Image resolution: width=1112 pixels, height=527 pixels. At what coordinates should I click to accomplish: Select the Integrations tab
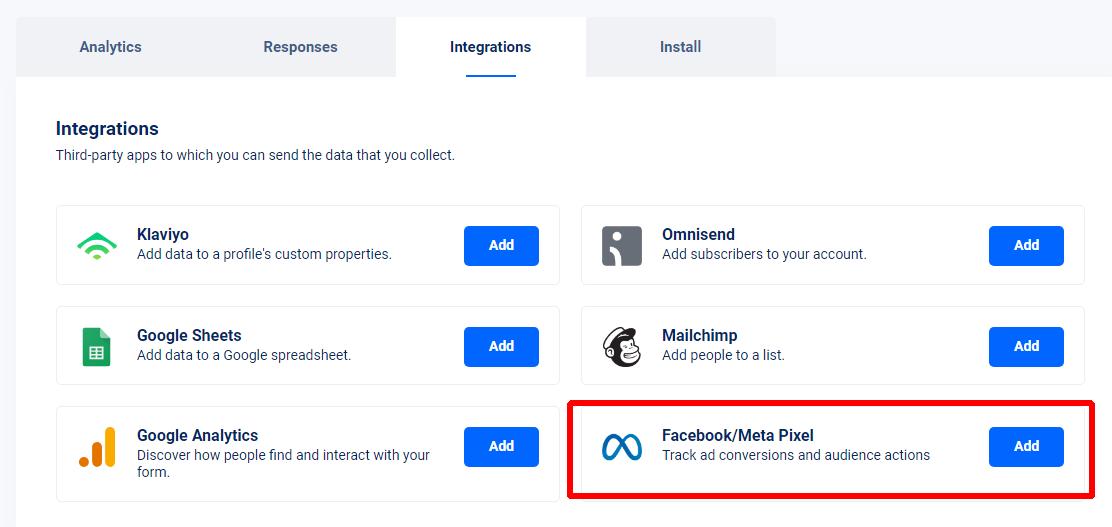click(x=491, y=47)
